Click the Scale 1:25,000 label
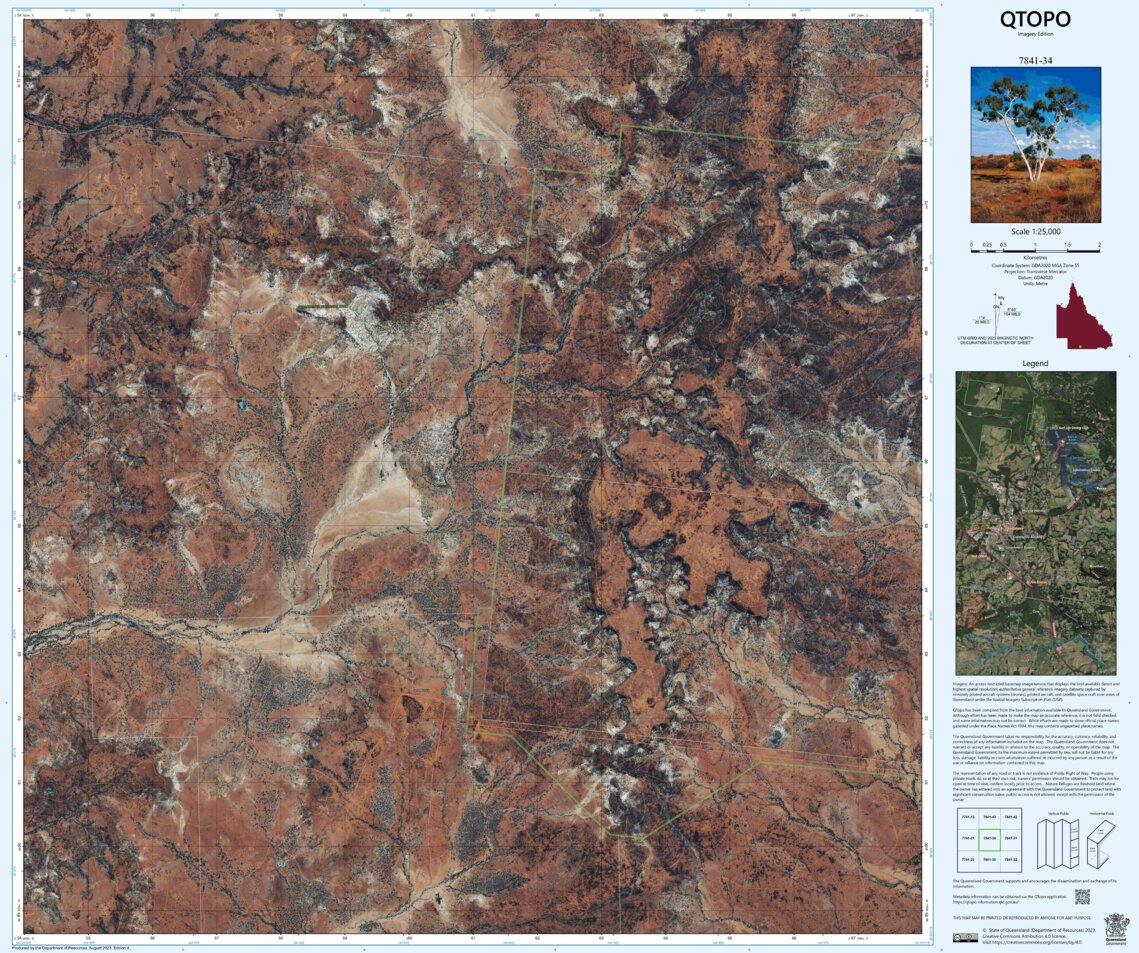 (x=1035, y=231)
